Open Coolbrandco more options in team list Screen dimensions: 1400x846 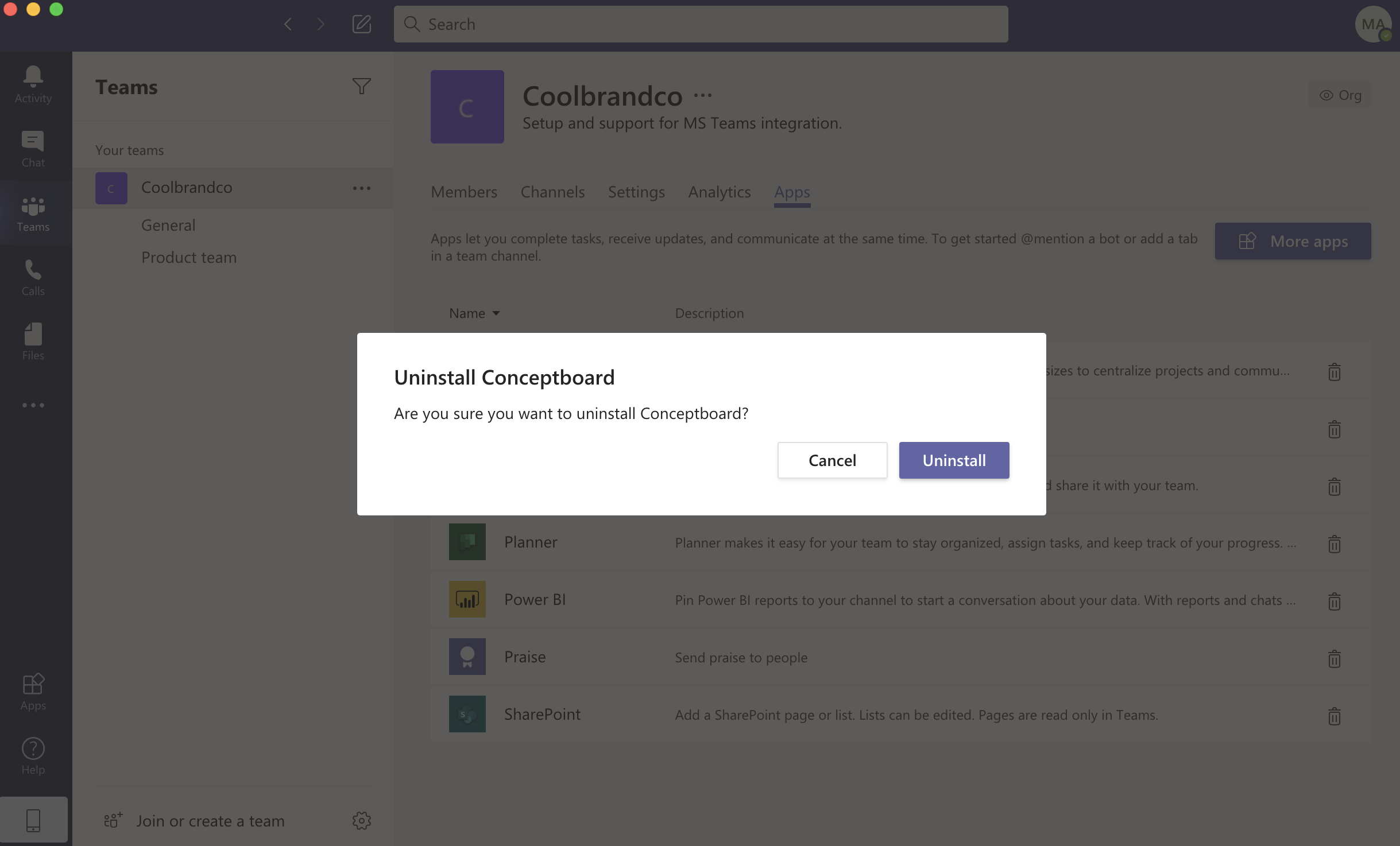(361, 188)
